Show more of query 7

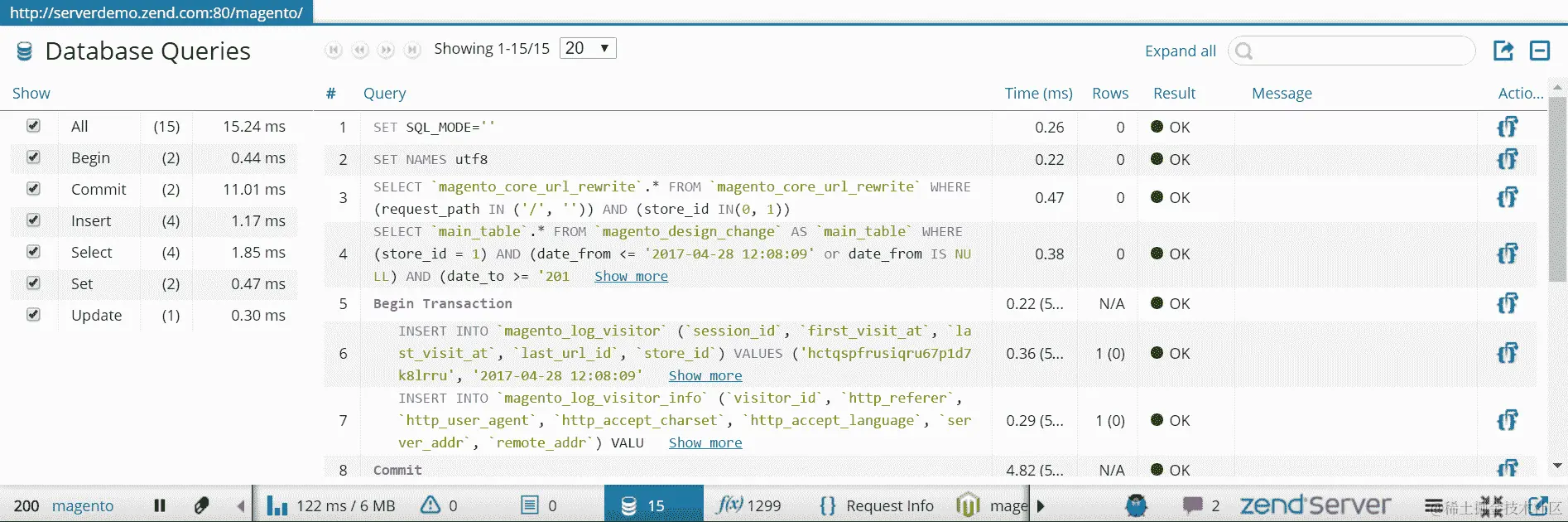[705, 442]
